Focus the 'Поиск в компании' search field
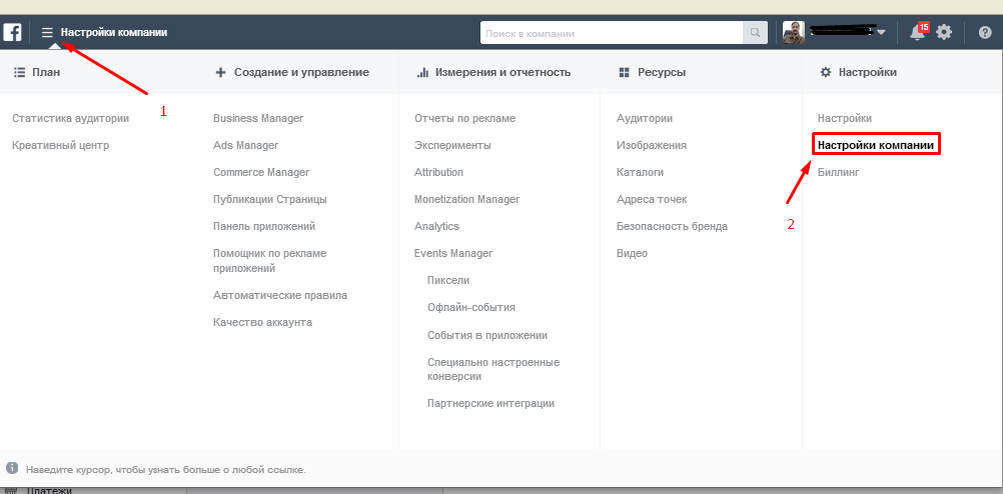This screenshot has height=494, width=1003. tap(612, 33)
